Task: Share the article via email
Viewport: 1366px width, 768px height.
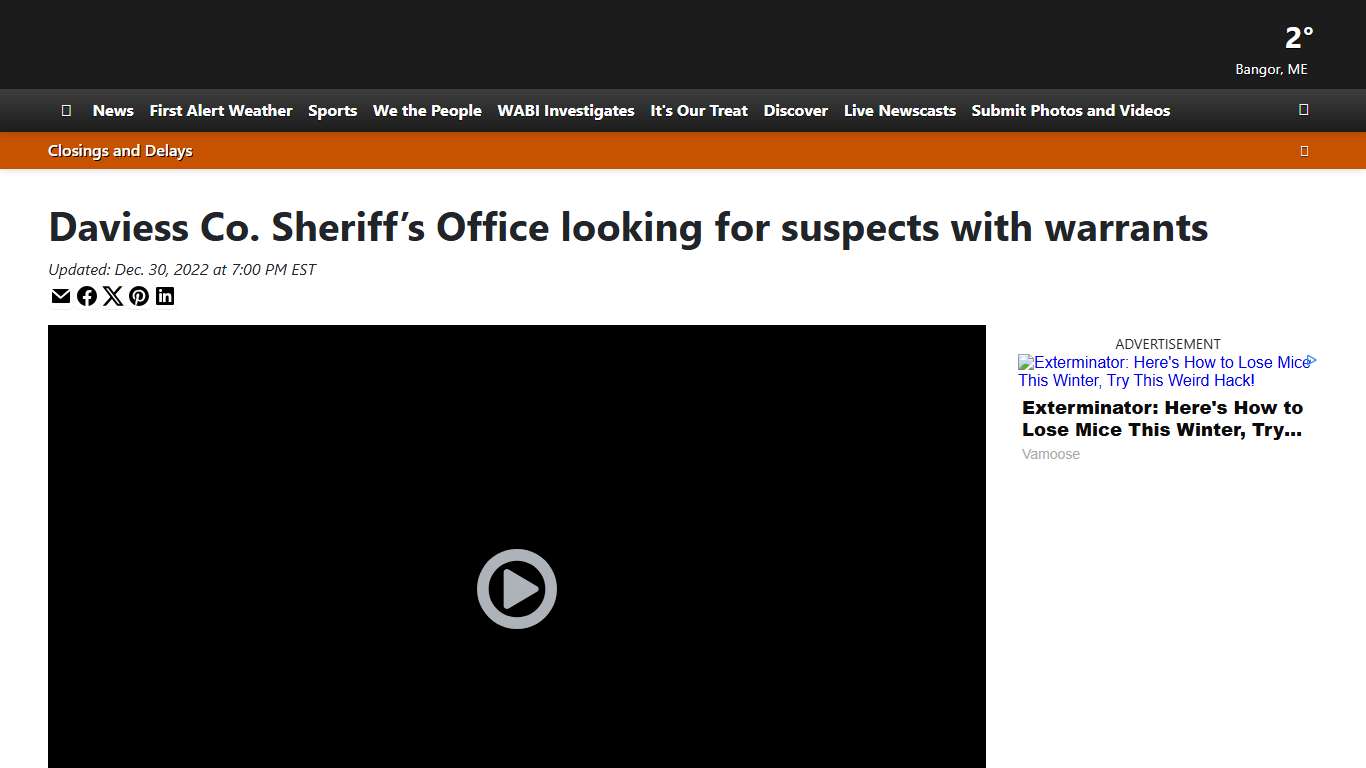Action: click(x=61, y=296)
